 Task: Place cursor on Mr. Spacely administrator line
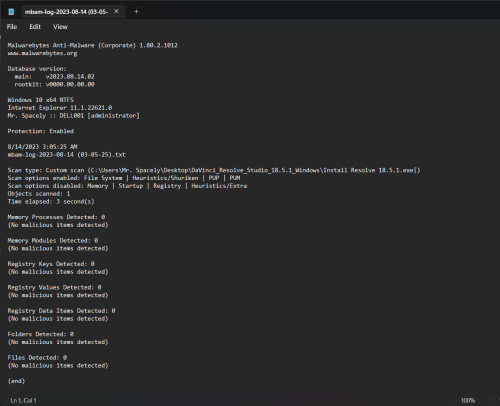click(x=74, y=116)
